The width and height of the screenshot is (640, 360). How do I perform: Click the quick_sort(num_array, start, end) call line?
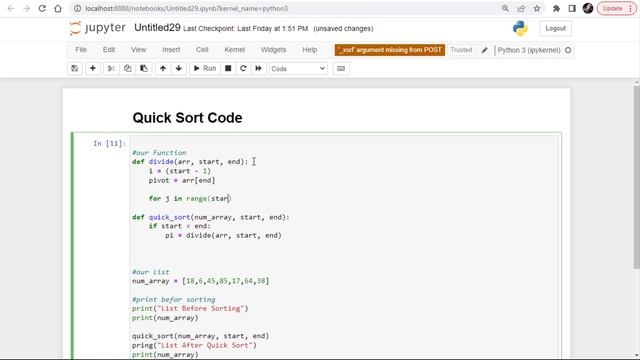coord(200,336)
